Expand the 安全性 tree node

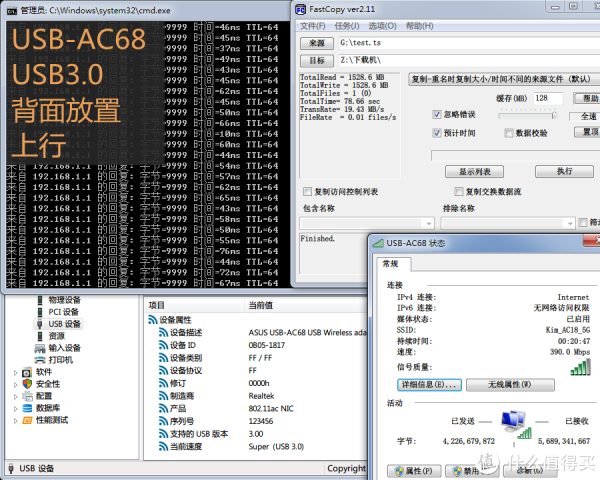click(15, 384)
